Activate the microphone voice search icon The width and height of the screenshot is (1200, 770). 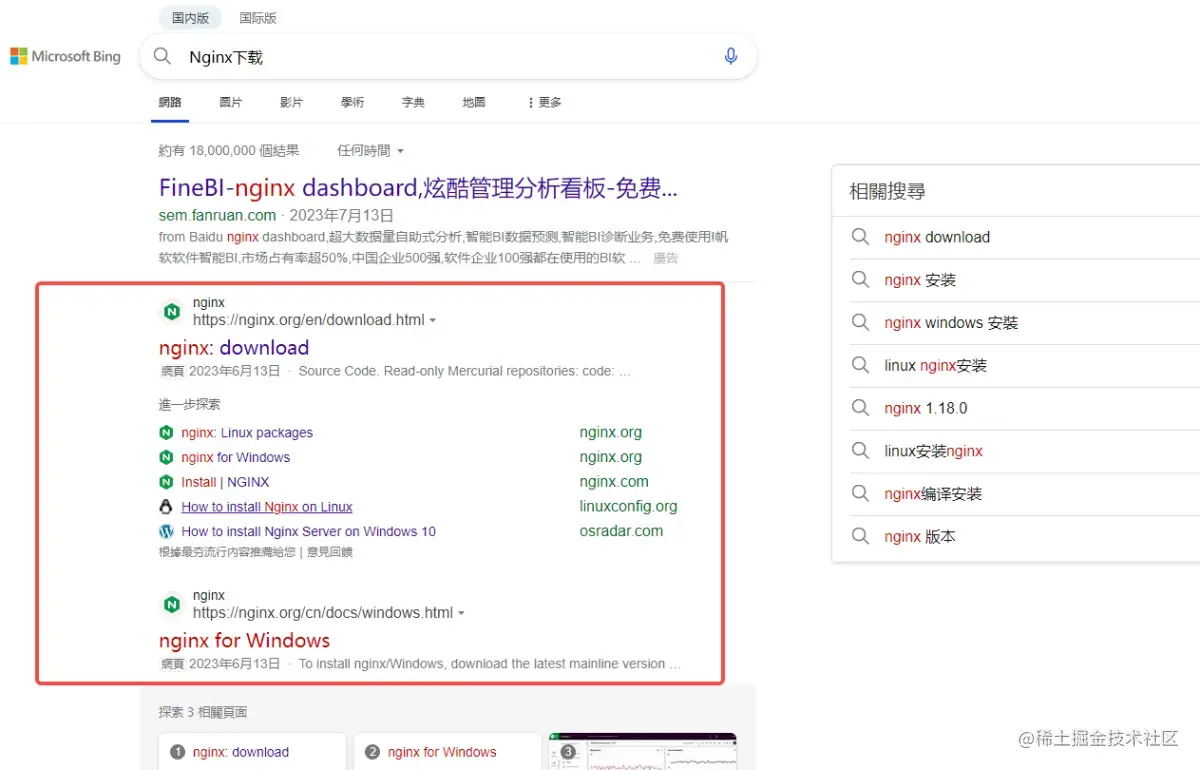(x=731, y=57)
